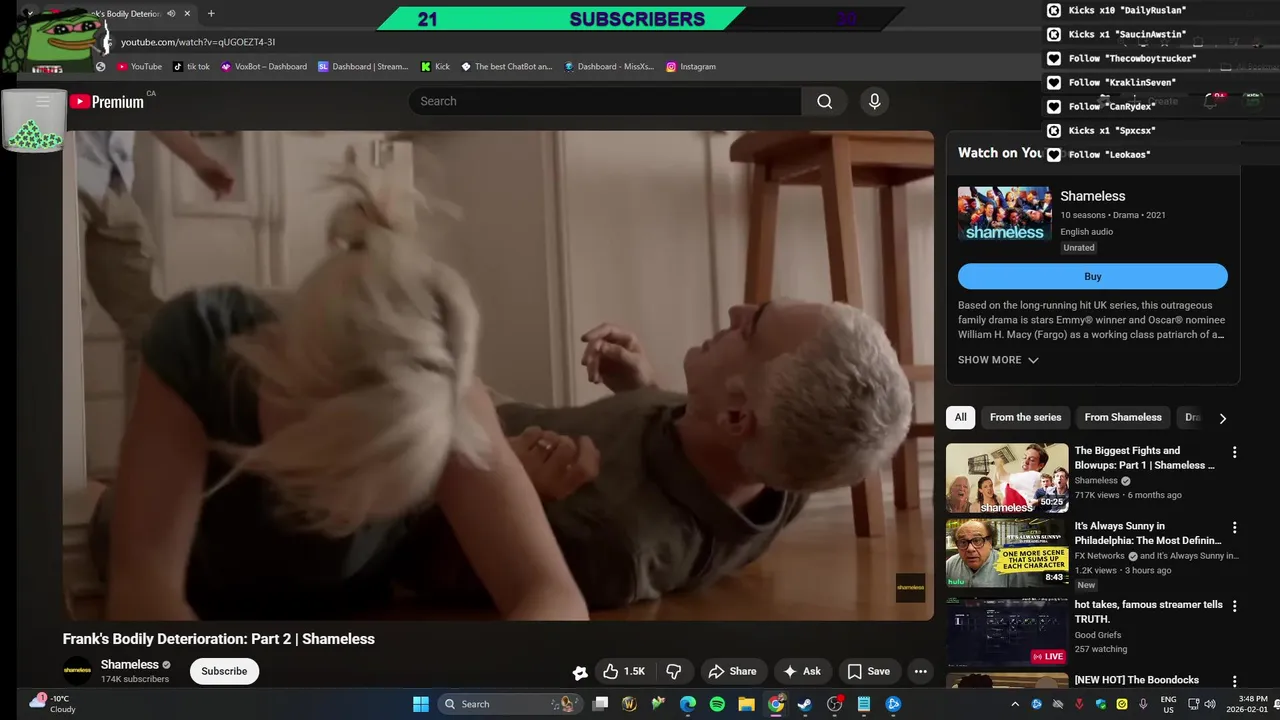Open the Shameless show title in the panel
The image size is (1280, 720).
(1092, 196)
